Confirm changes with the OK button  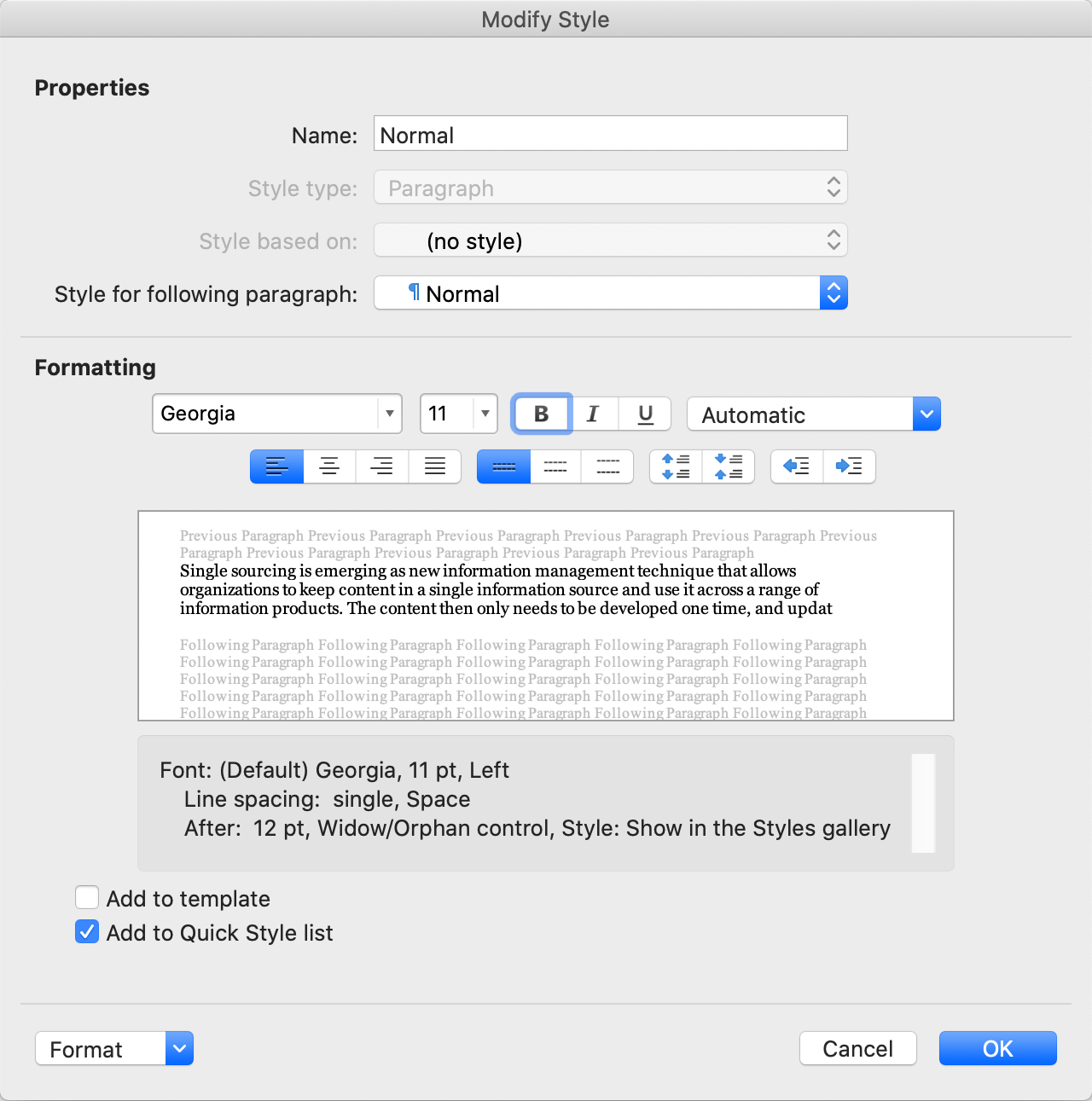997,1049
